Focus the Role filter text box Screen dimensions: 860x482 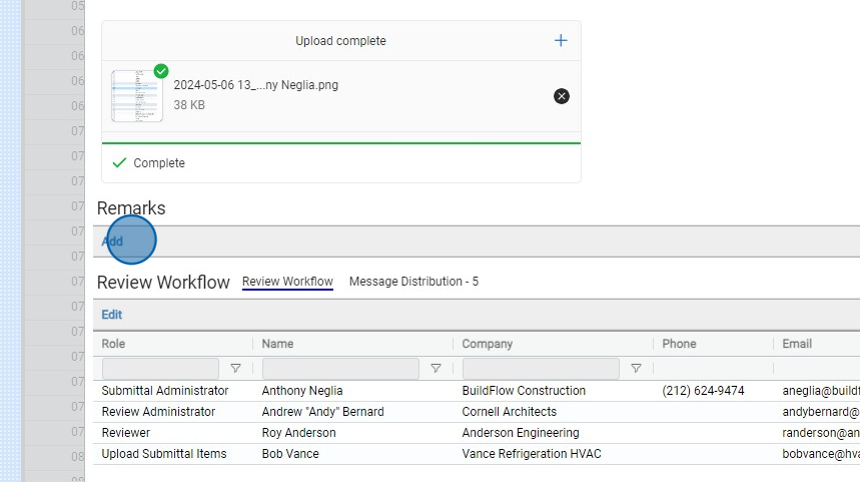point(160,368)
